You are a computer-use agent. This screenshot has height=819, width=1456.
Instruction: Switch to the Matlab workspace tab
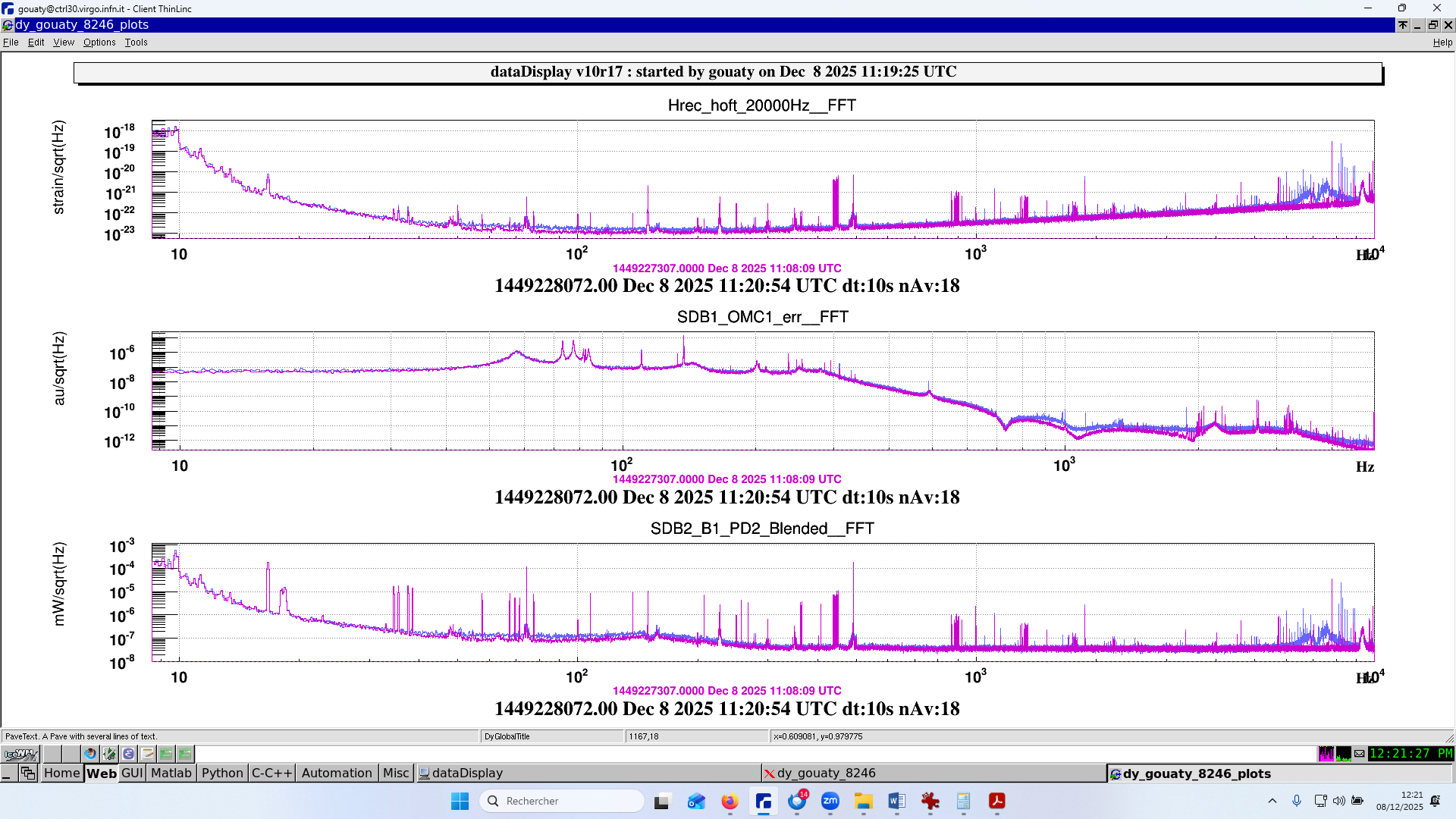(171, 773)
